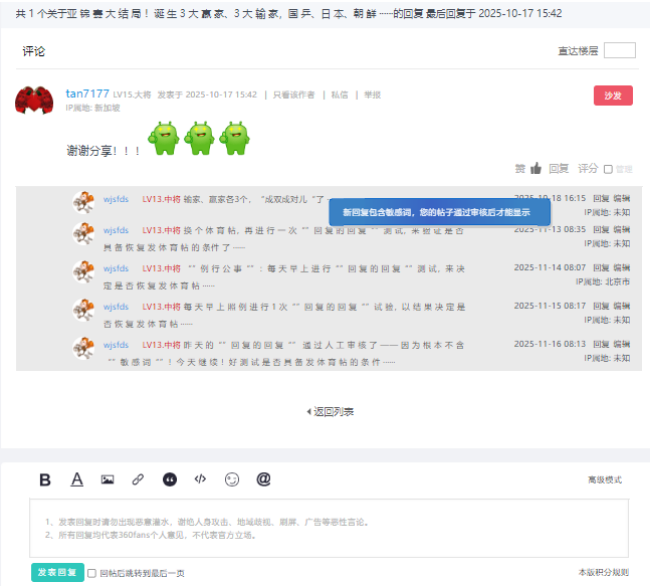Focus the 直达楼层 floor number box
This screenshot has height=588, width=652.
[619, 50]
